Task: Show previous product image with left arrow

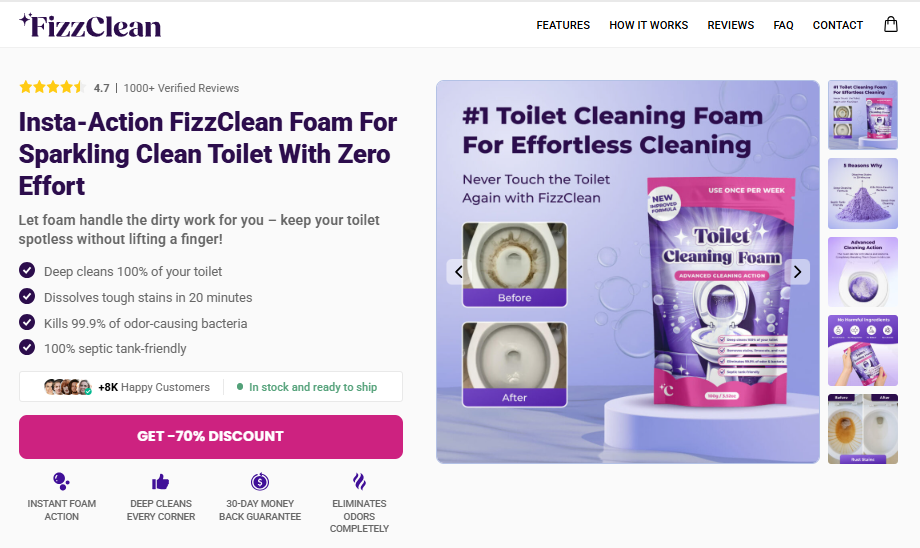Action: coord(459,271)
